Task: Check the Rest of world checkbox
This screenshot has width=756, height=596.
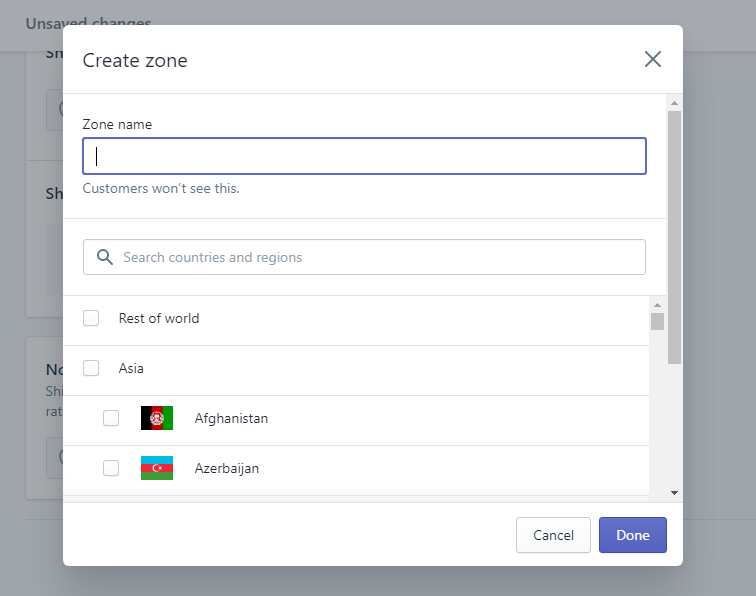Action: tap(91, 318)
